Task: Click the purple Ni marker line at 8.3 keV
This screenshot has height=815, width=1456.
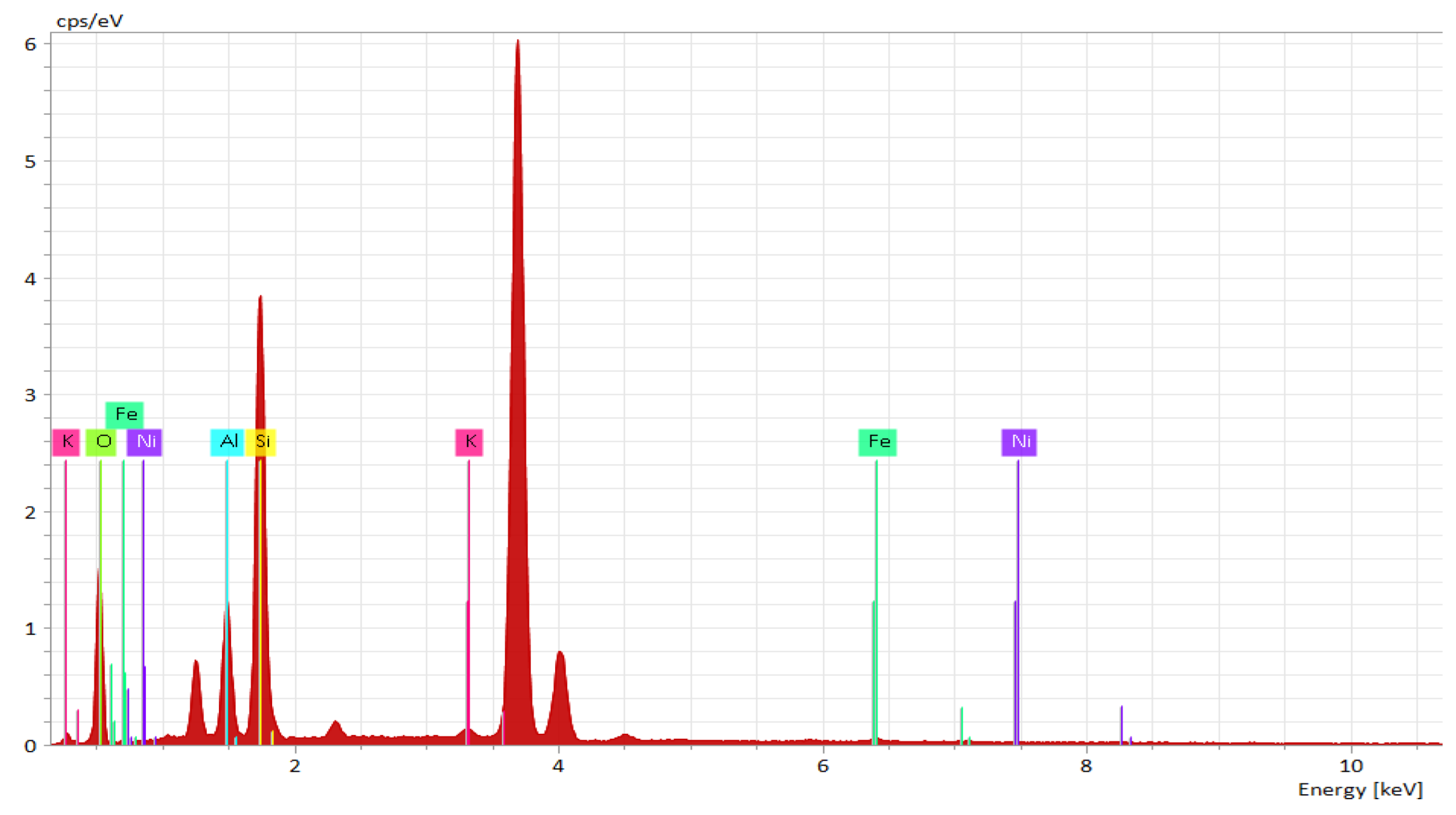Action: 1121,725
